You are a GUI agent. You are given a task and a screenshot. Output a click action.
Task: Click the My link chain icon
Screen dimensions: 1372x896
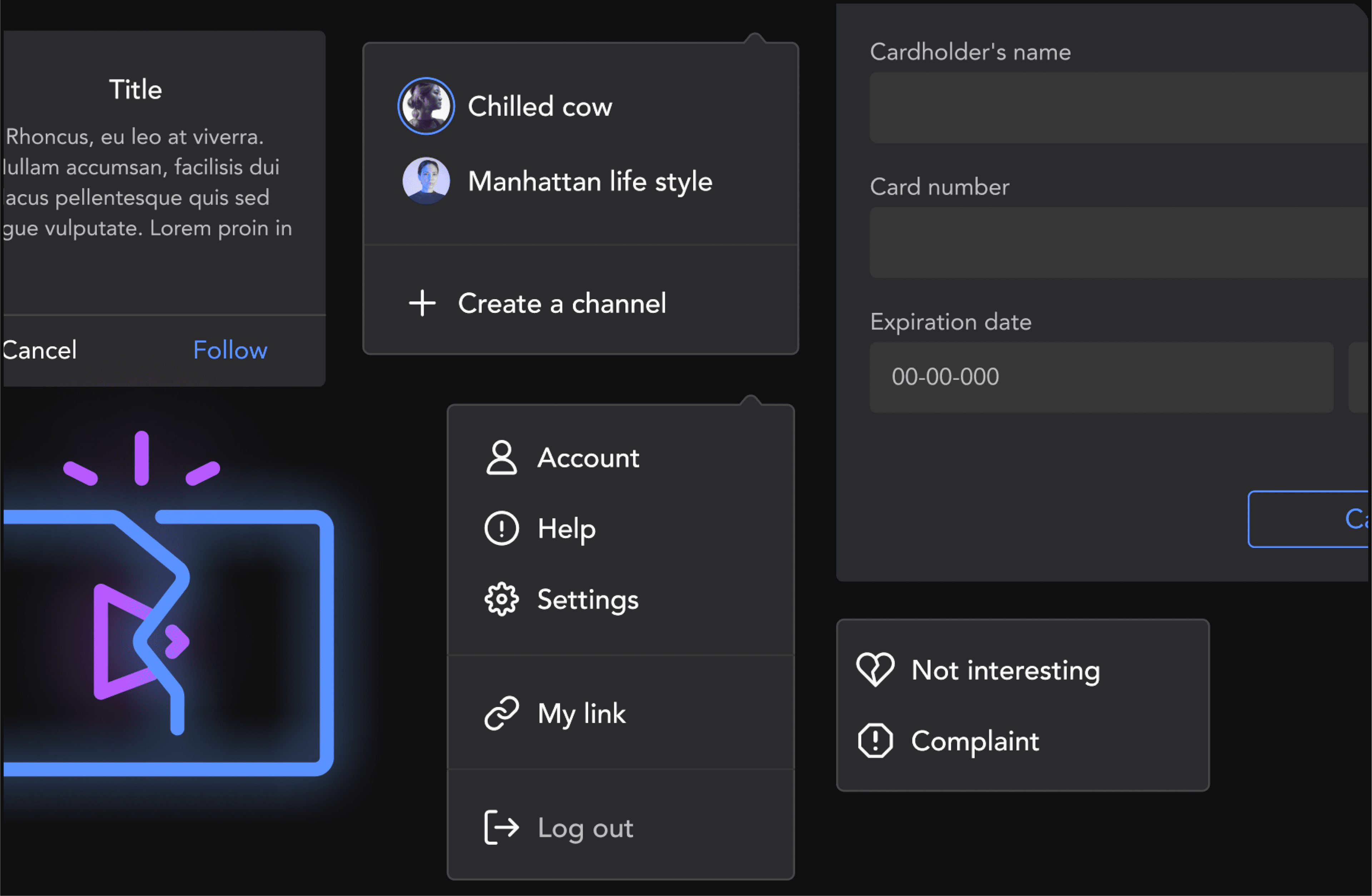click(x=502, y=713)
